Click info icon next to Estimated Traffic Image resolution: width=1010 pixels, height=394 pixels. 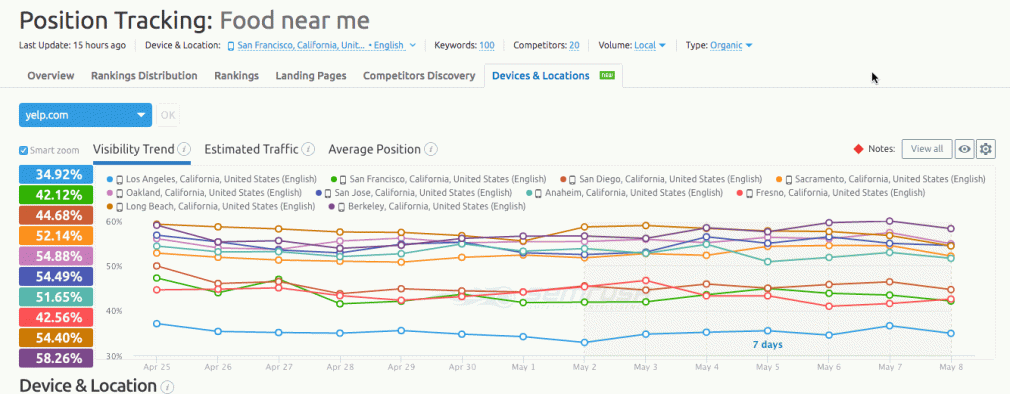click(x=308, y=149)
